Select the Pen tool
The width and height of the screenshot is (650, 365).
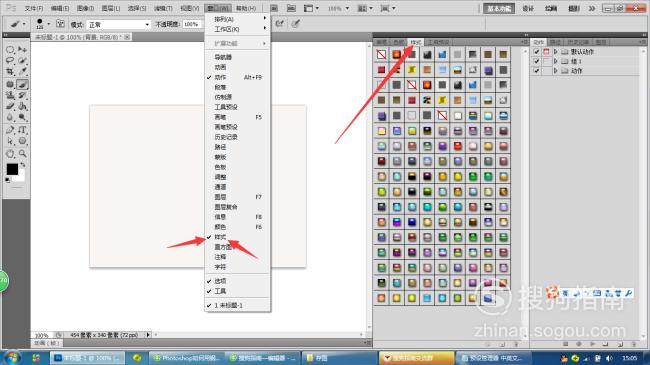pyautogui.click(x=10, y=130)
